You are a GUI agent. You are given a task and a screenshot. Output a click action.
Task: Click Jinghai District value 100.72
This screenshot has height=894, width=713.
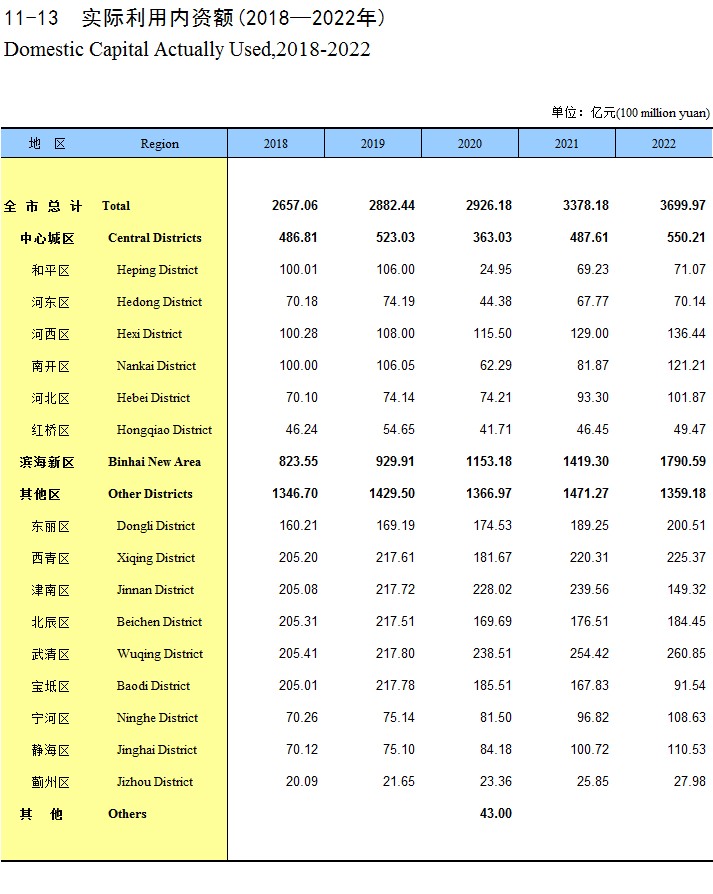[x=589, y=749]
